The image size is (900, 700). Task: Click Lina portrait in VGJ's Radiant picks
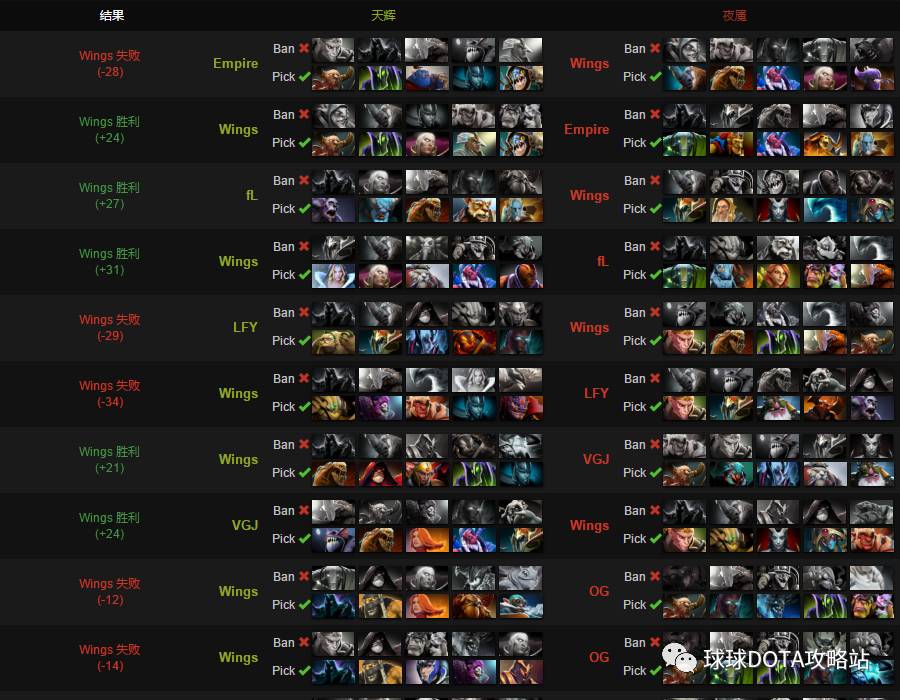tap(427, 540)
